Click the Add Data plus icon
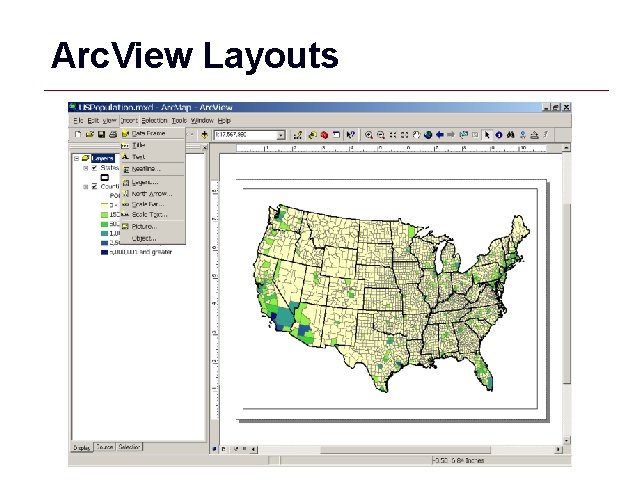 (204, 135)
